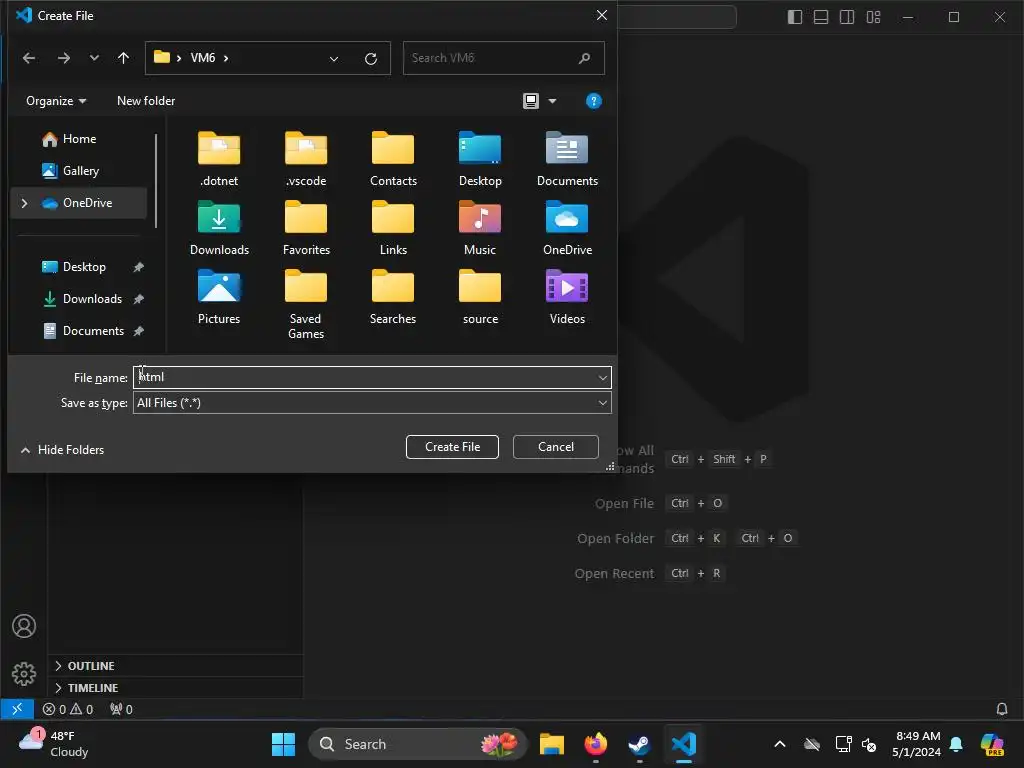Select the OneDrive folder in file list

click(x=567, y=229)
